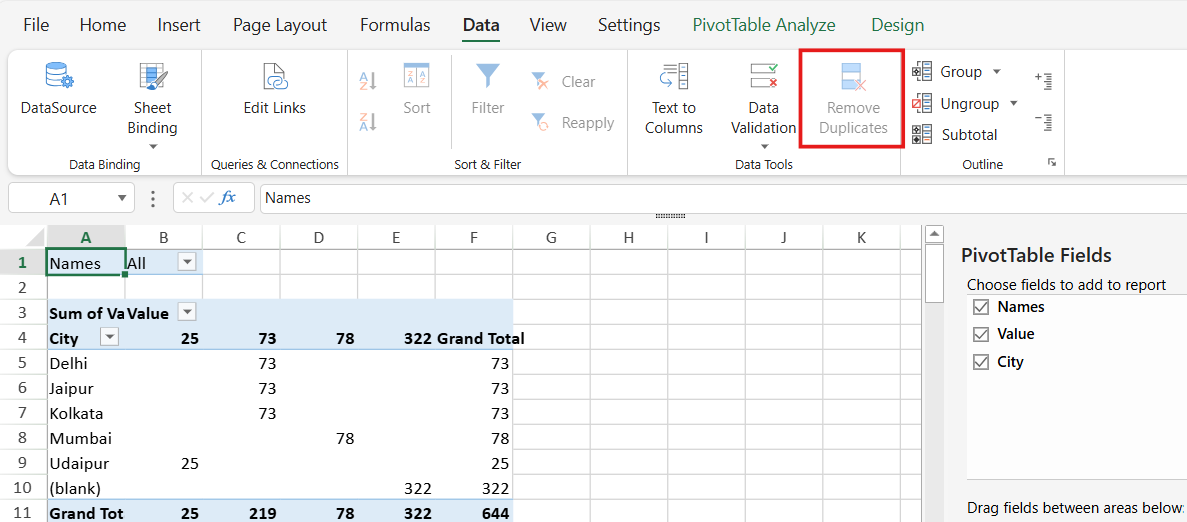Confirm the formula bar entry
1187x522 pixels.
point(206,198)
